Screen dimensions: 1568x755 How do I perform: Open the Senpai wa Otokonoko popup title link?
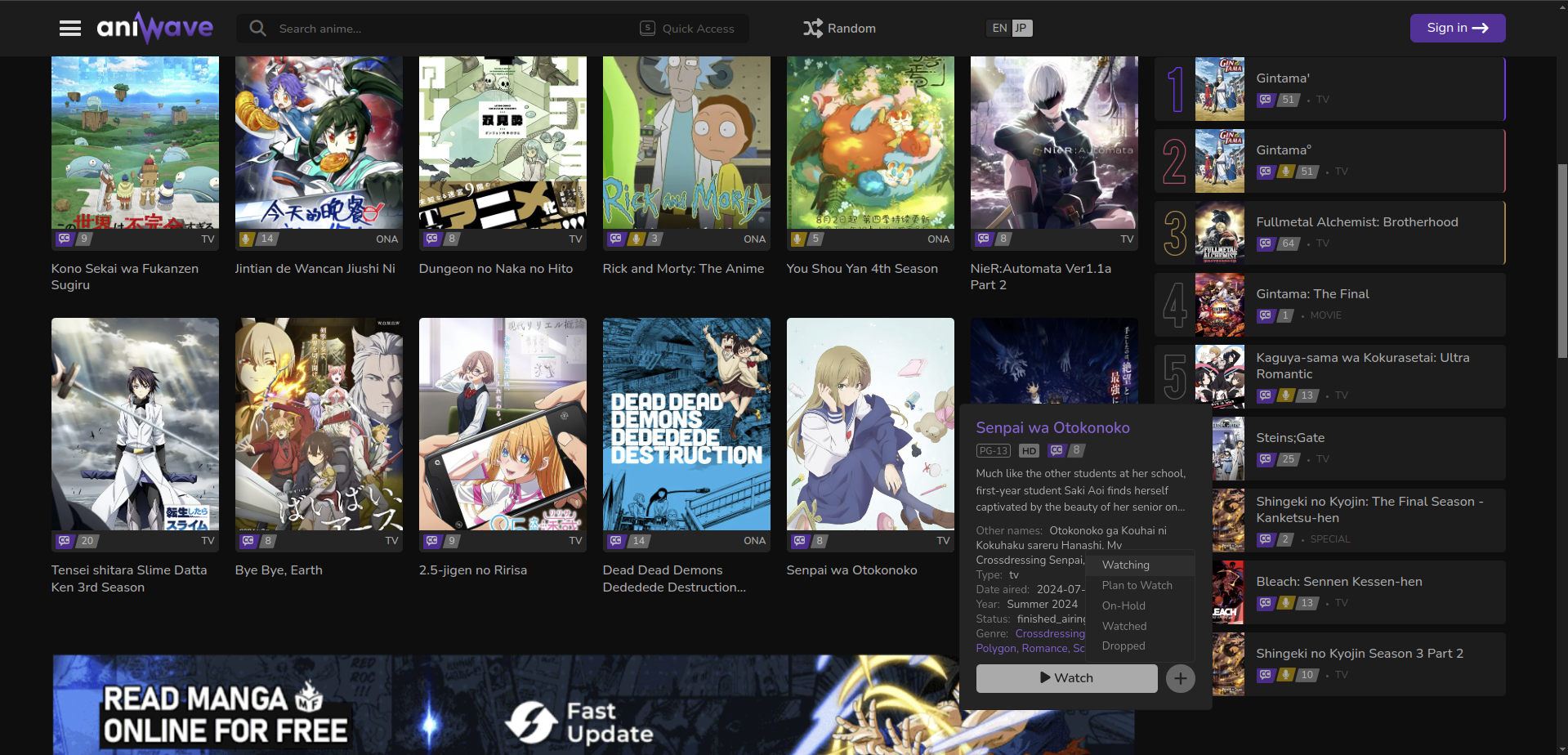click(x=1052, y=428)
